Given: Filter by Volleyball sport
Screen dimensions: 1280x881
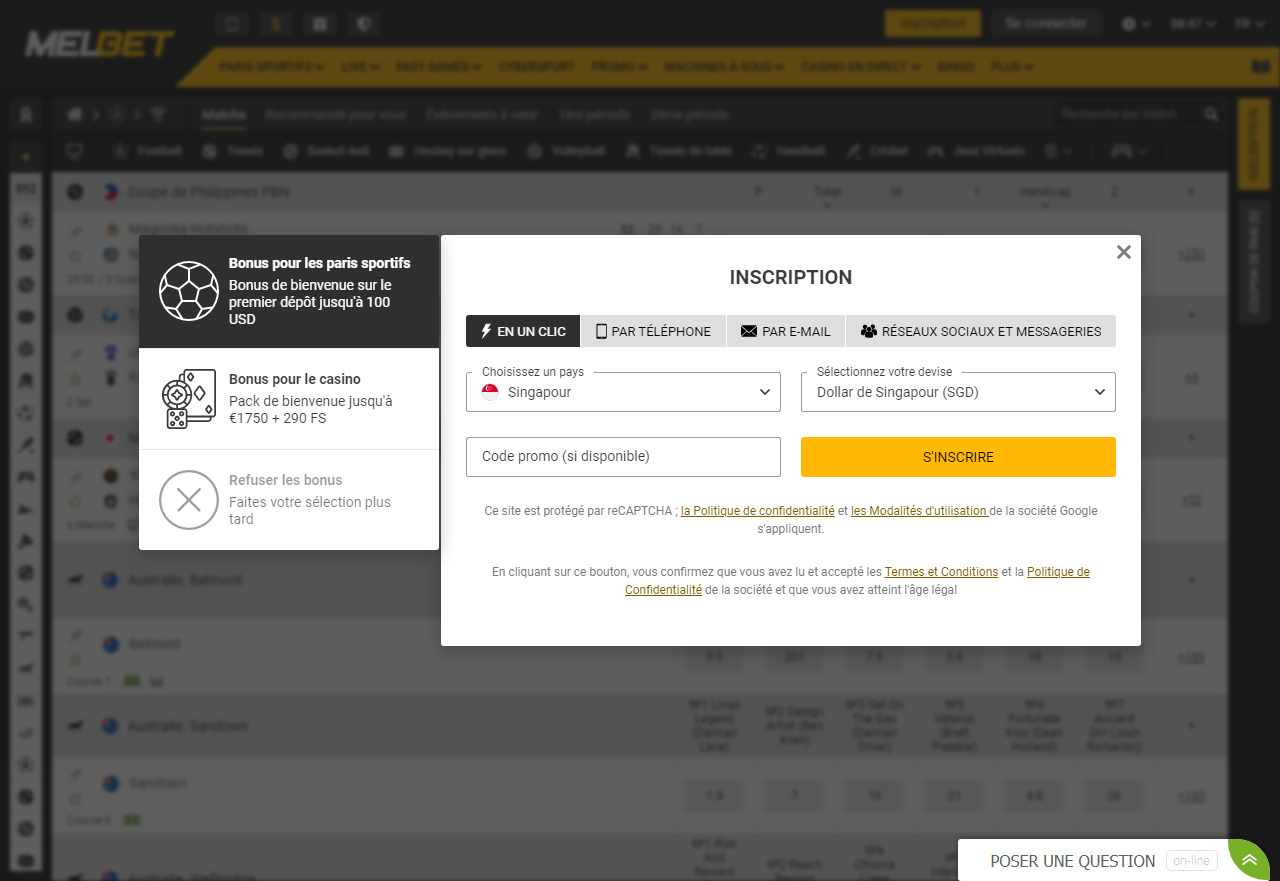Looking at the screenshot, I should [x=567, y=152].
